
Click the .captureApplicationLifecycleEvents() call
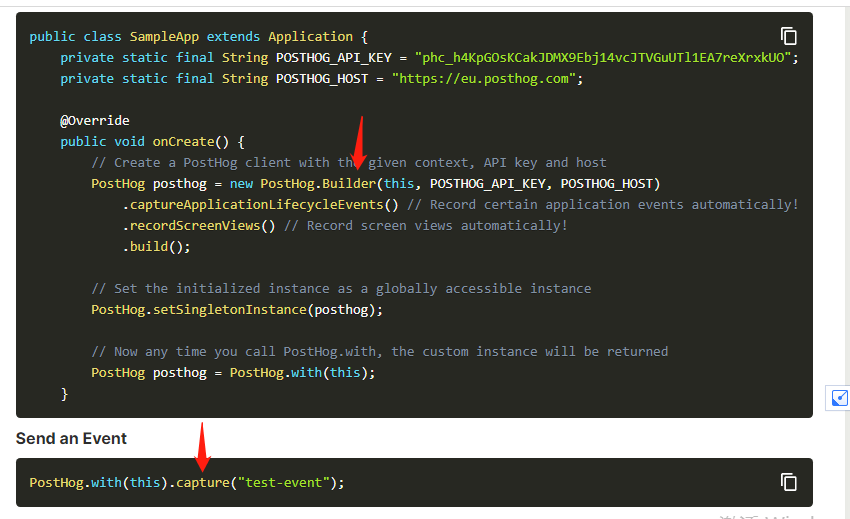tap(261, 204)
